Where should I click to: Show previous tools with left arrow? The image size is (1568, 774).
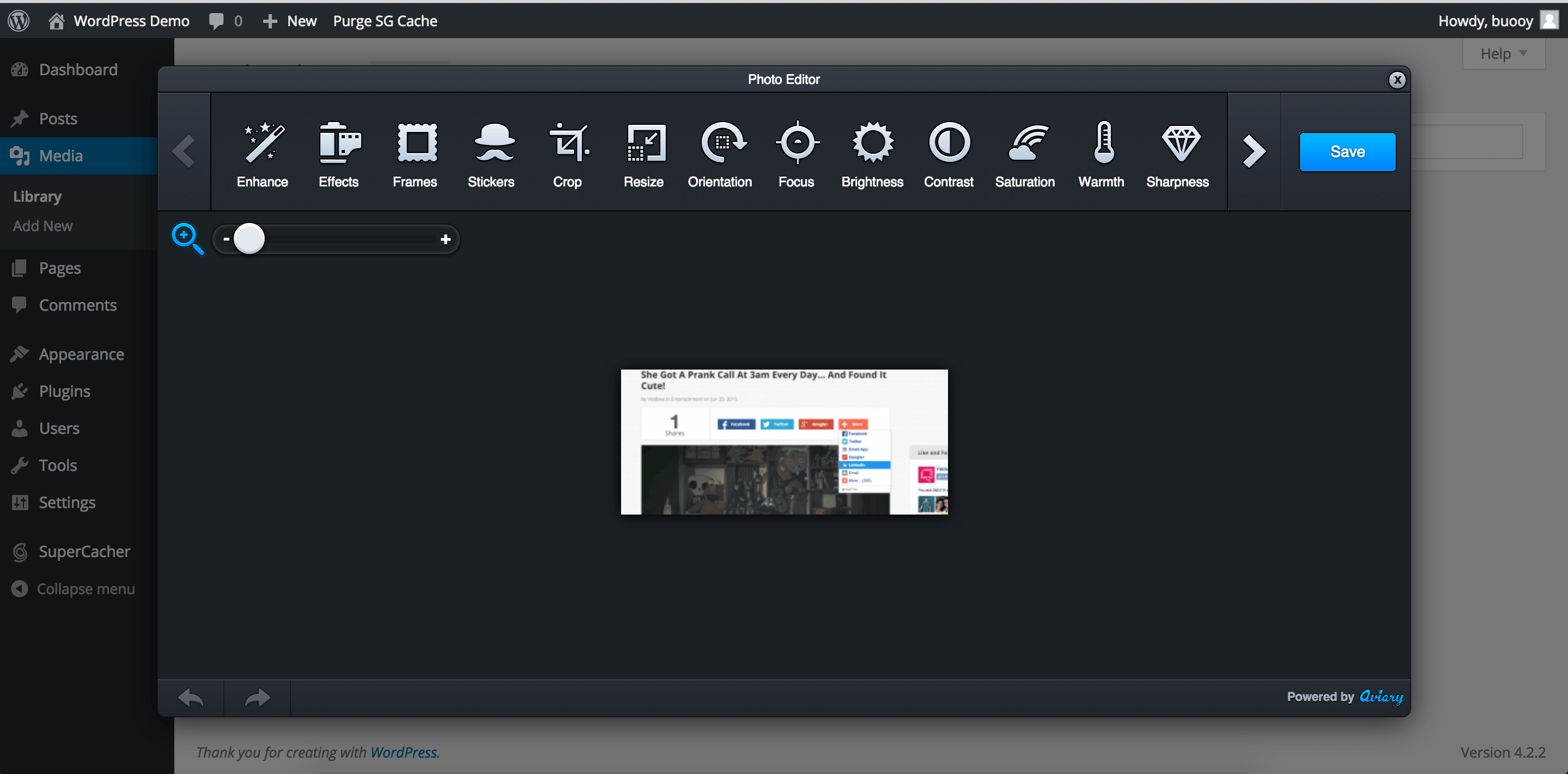[184, 152]
